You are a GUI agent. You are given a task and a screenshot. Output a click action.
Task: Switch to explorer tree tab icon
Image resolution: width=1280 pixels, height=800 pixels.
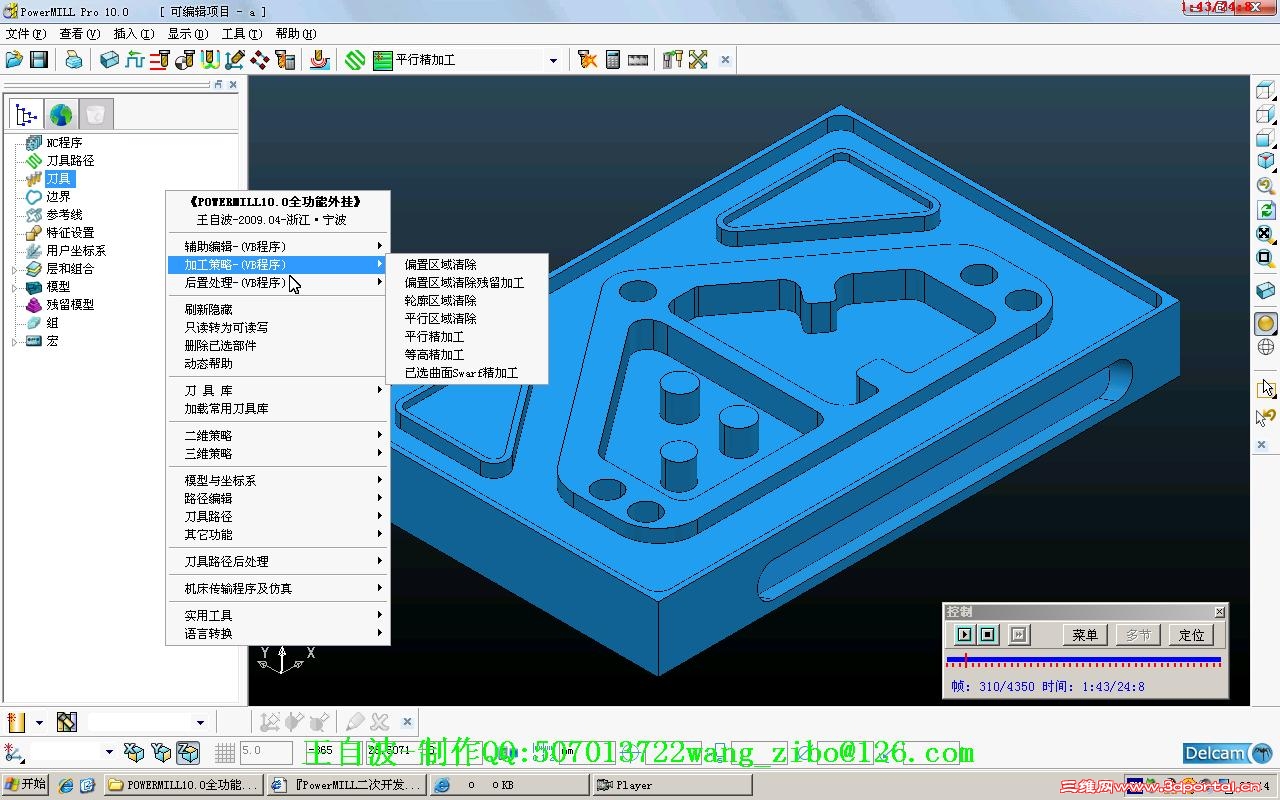pos(27,114)
